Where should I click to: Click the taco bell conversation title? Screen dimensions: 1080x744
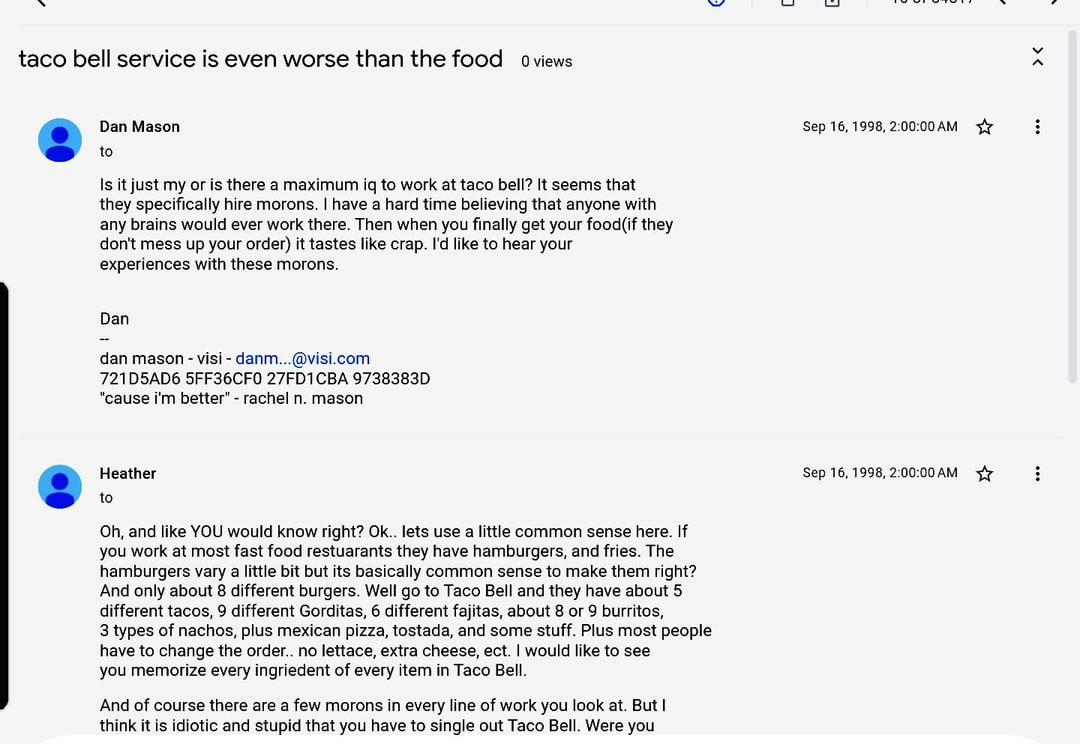(260, 59)
